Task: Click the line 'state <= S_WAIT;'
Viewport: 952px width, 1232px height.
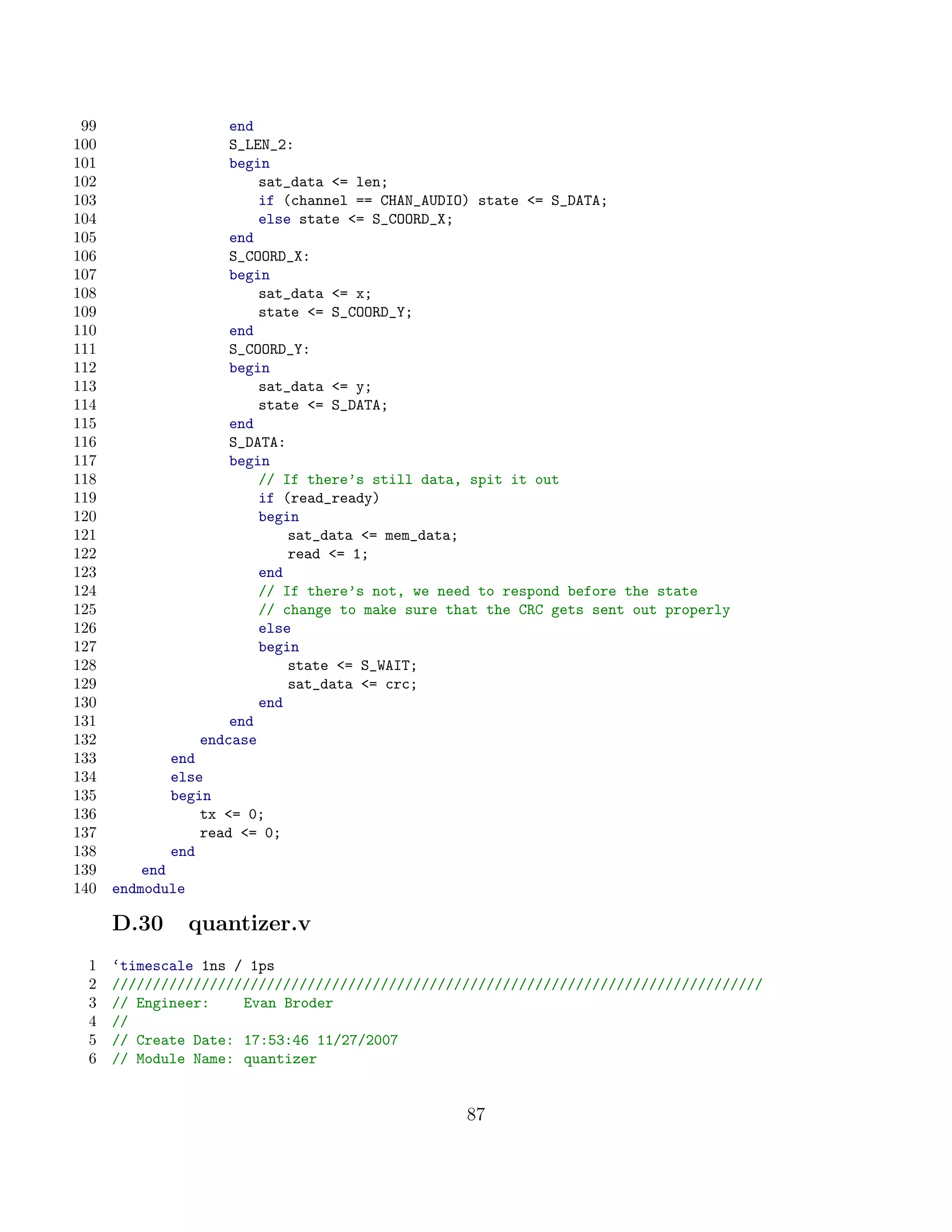Action: tap(352, 666)
